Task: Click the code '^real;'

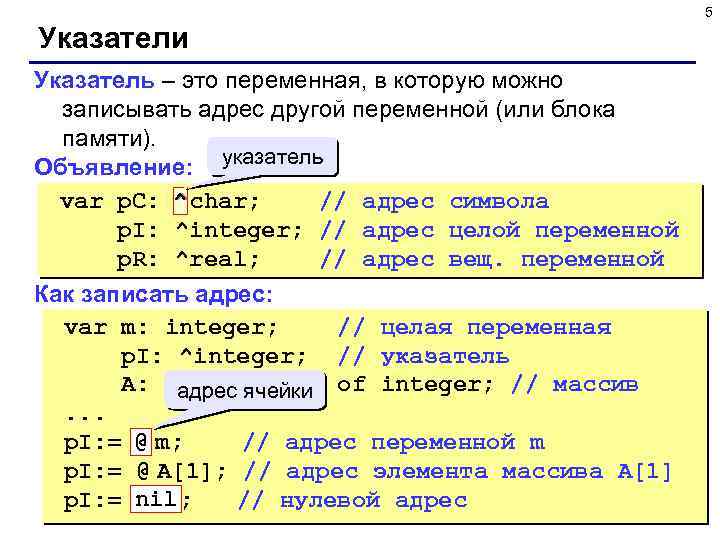Action: [217, 259]
